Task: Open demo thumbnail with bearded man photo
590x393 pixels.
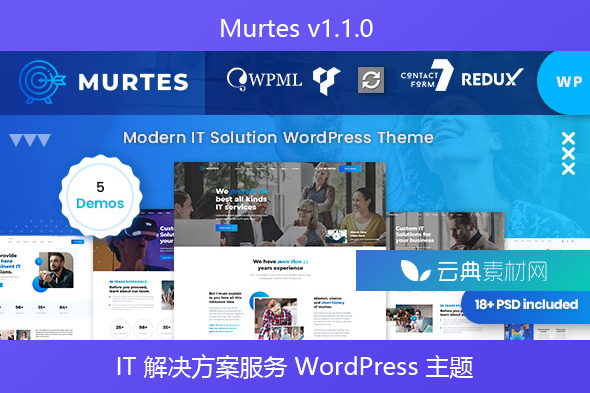Action: pos(46,288)
